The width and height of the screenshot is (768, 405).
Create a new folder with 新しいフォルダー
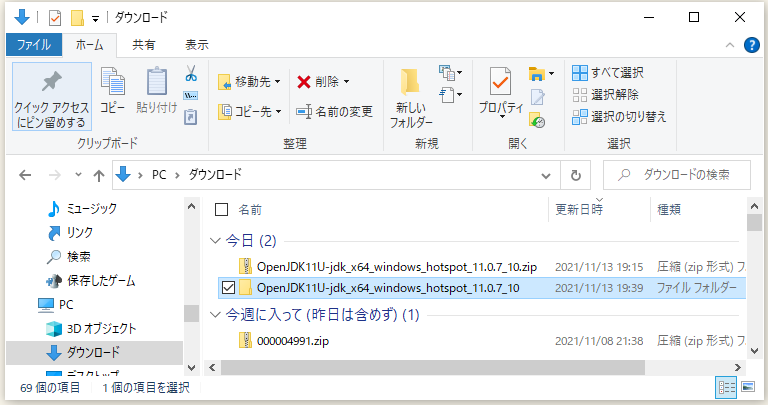(x=411, y=98)
